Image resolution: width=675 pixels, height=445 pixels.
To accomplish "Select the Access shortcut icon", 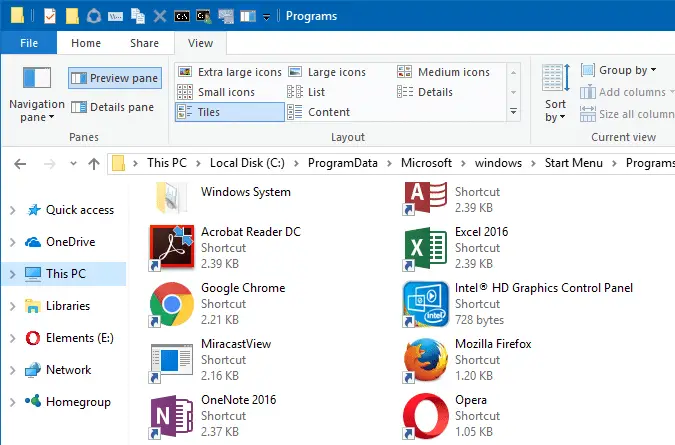I will coord(425,198).
